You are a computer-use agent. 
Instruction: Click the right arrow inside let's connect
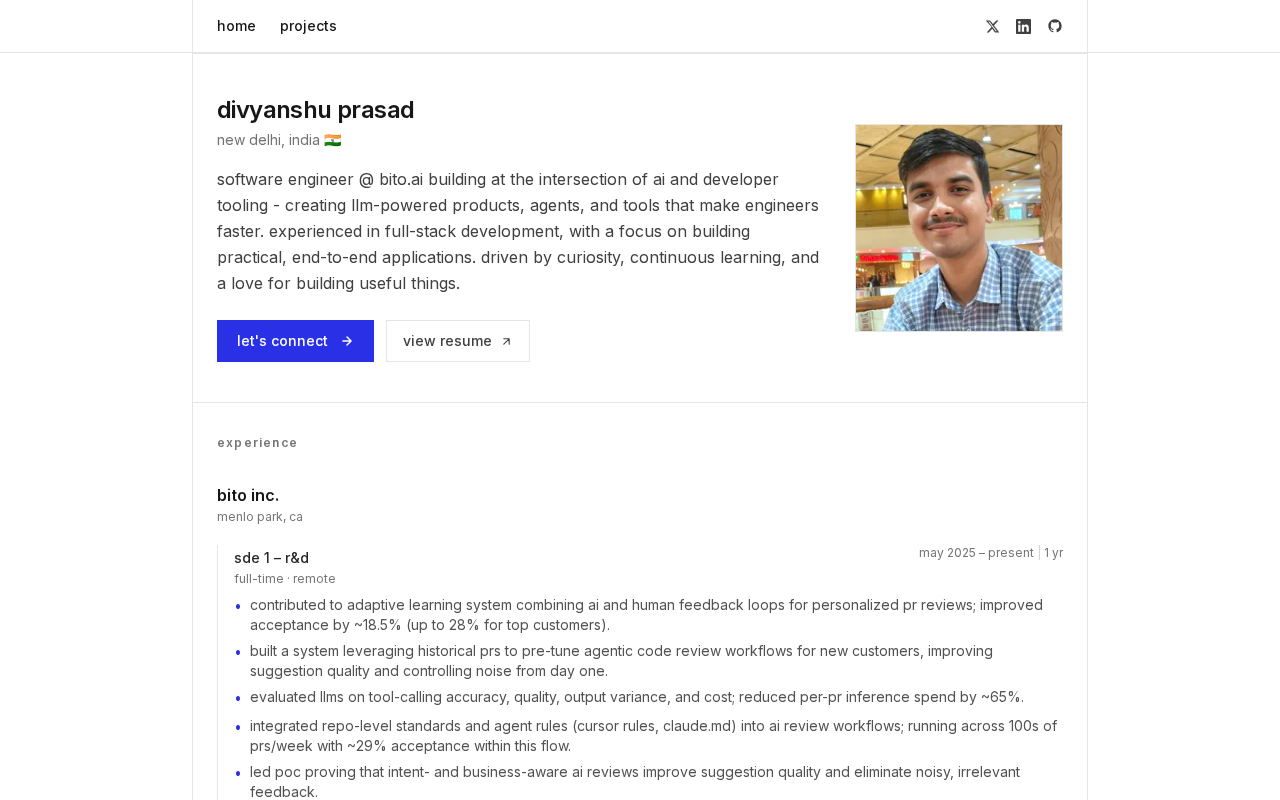pos(347,341)
